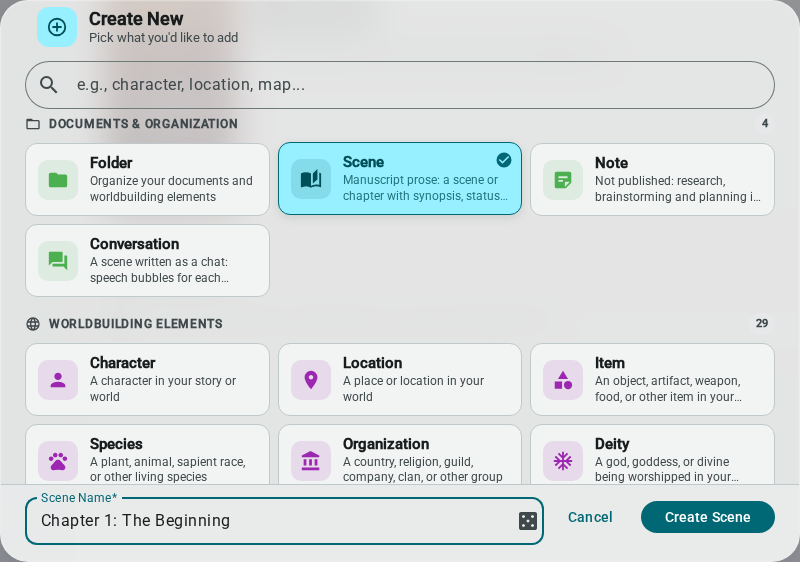Viewport: 800px width, 562px height.
Task: Click the Create New dialog title
Action: pyautogui.click(x=136, y=19)
